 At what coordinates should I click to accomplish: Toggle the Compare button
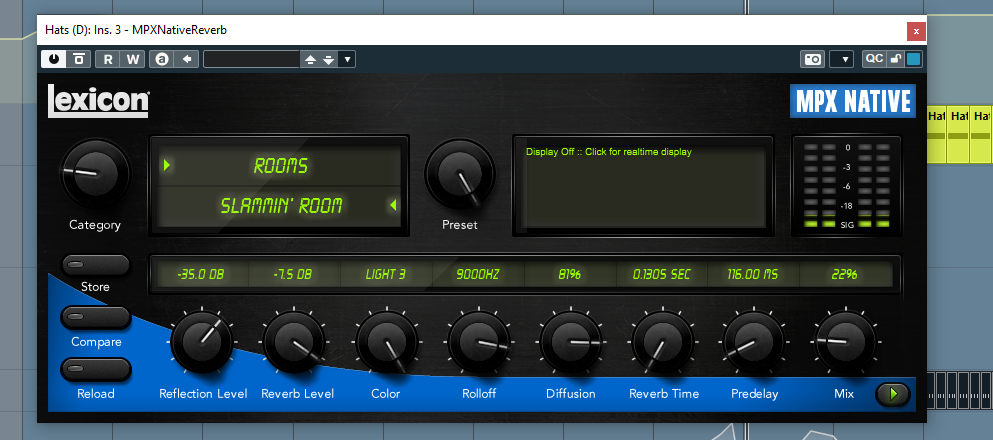(x=96, y=317)
